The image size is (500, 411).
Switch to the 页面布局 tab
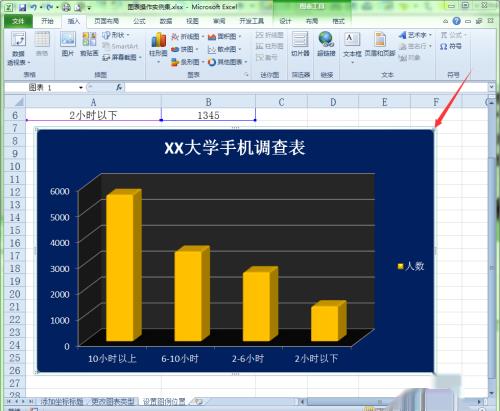click(106, 21)
